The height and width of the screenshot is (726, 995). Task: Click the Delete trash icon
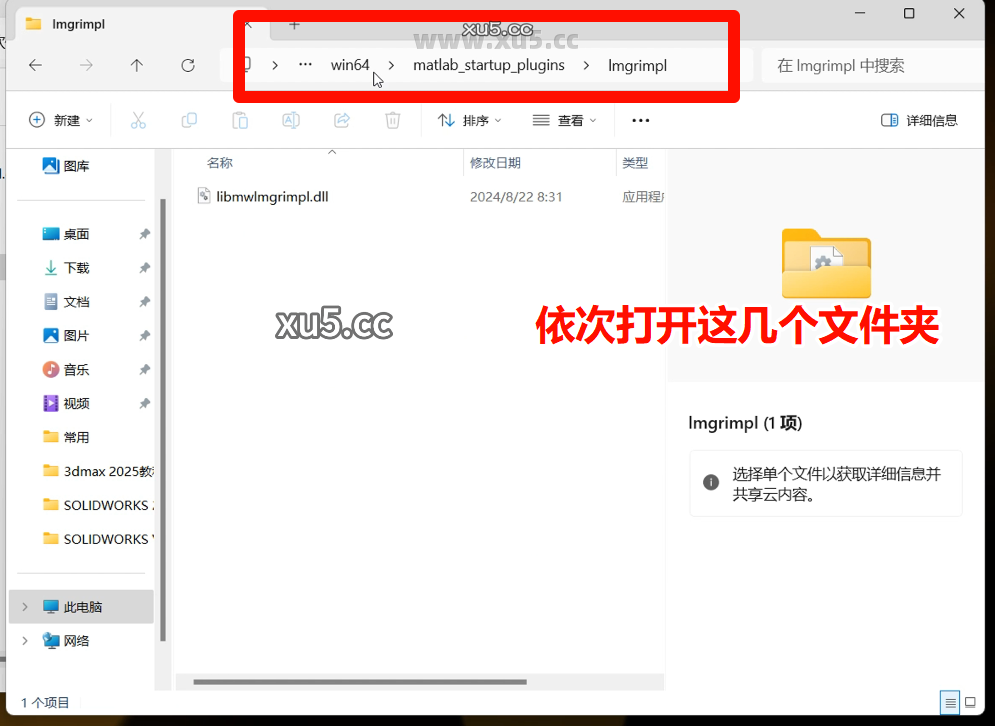tap(392, 120)
